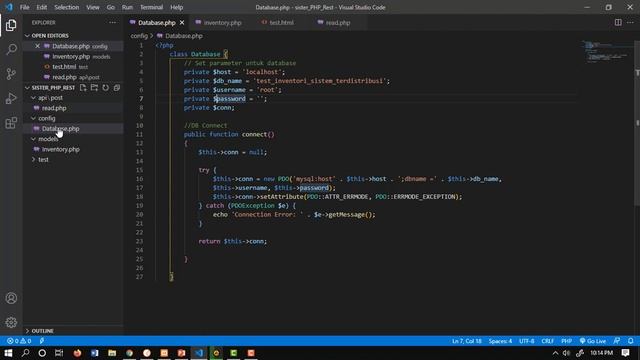Open the Search view in activity bar
640x360 pixels.
click(x=11, y=49)
